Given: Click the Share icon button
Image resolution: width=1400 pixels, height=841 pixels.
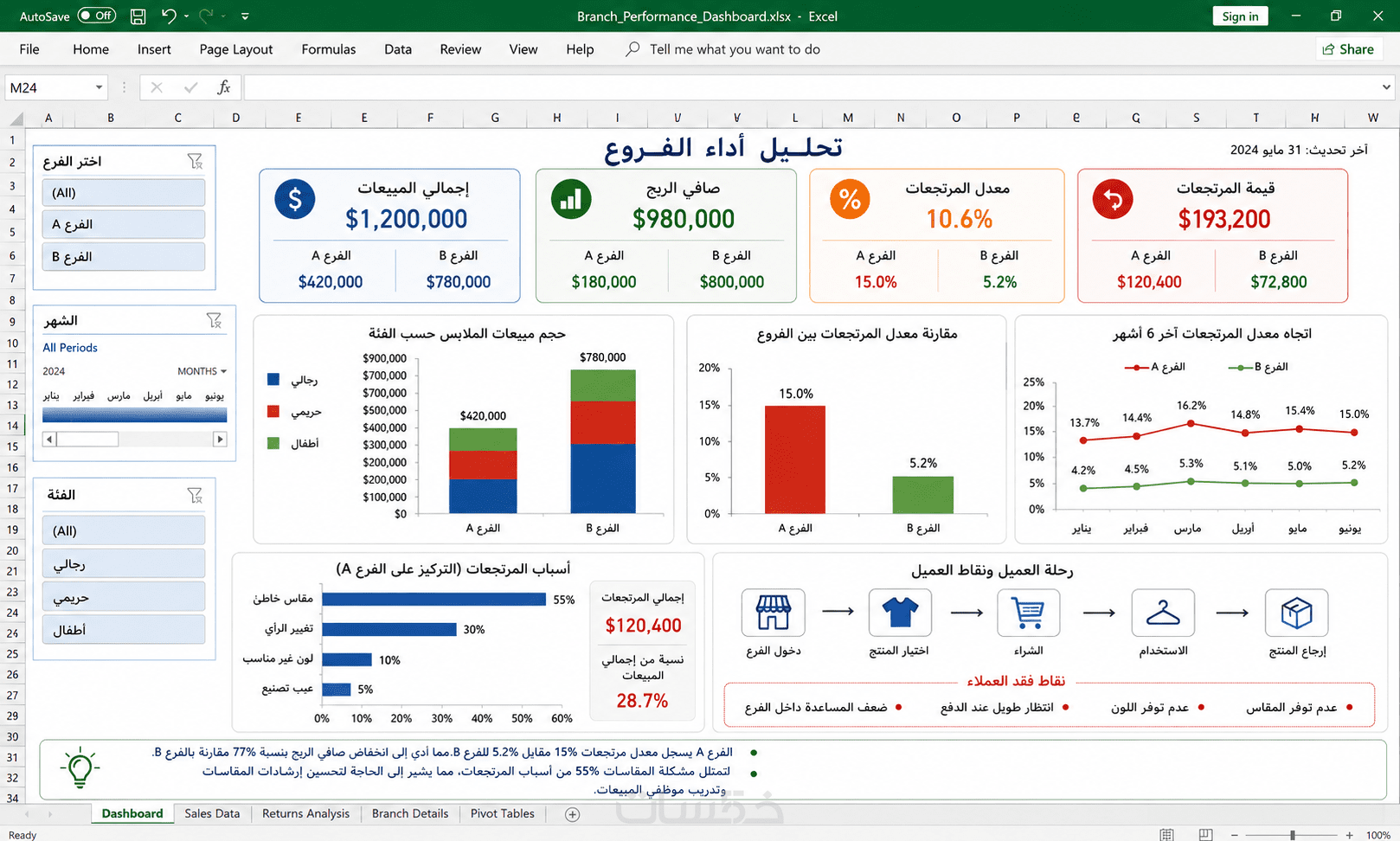Looking at the screenshot, I should 1348,49.
